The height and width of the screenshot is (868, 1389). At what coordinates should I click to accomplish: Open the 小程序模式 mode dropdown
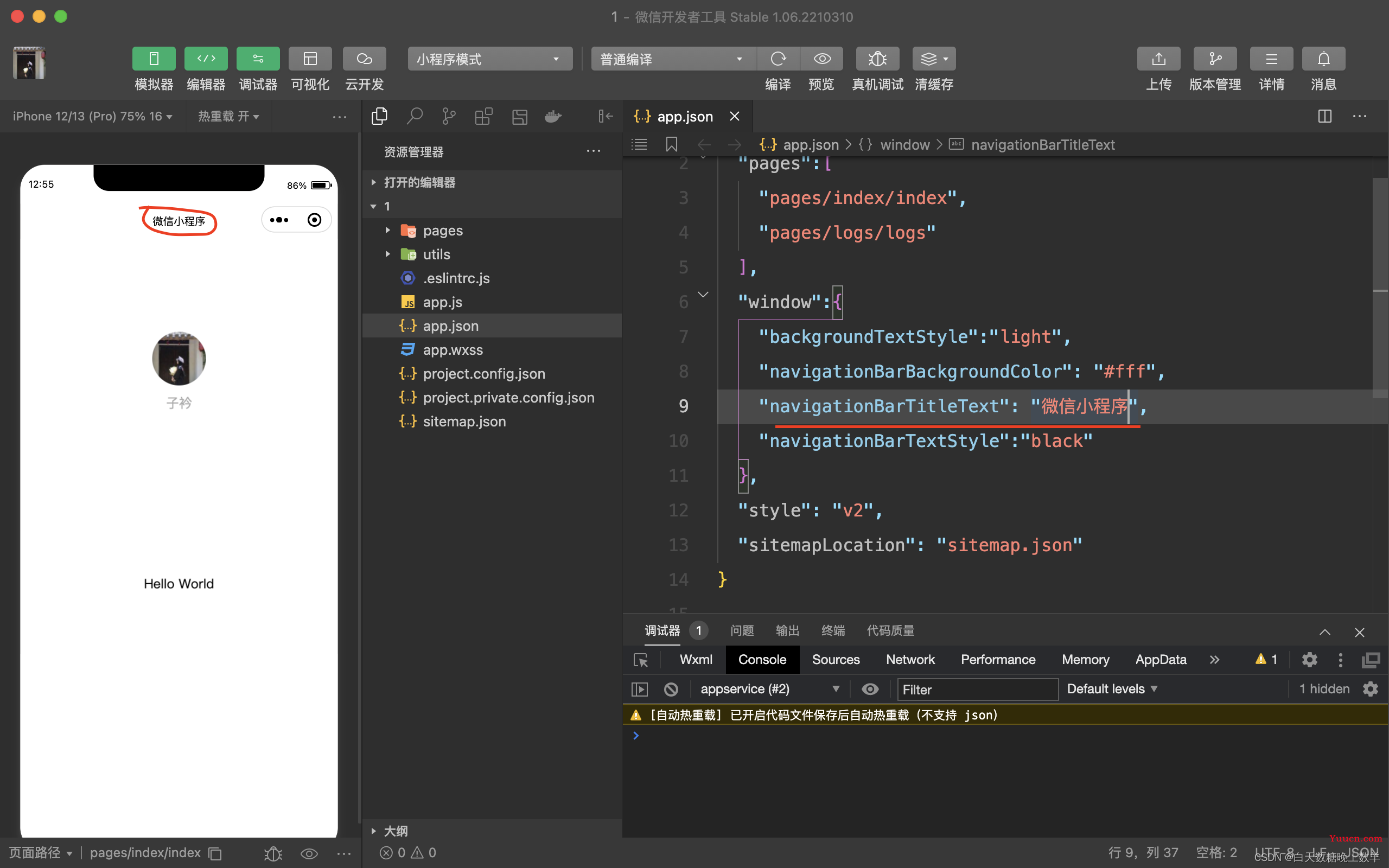(490, 59)
